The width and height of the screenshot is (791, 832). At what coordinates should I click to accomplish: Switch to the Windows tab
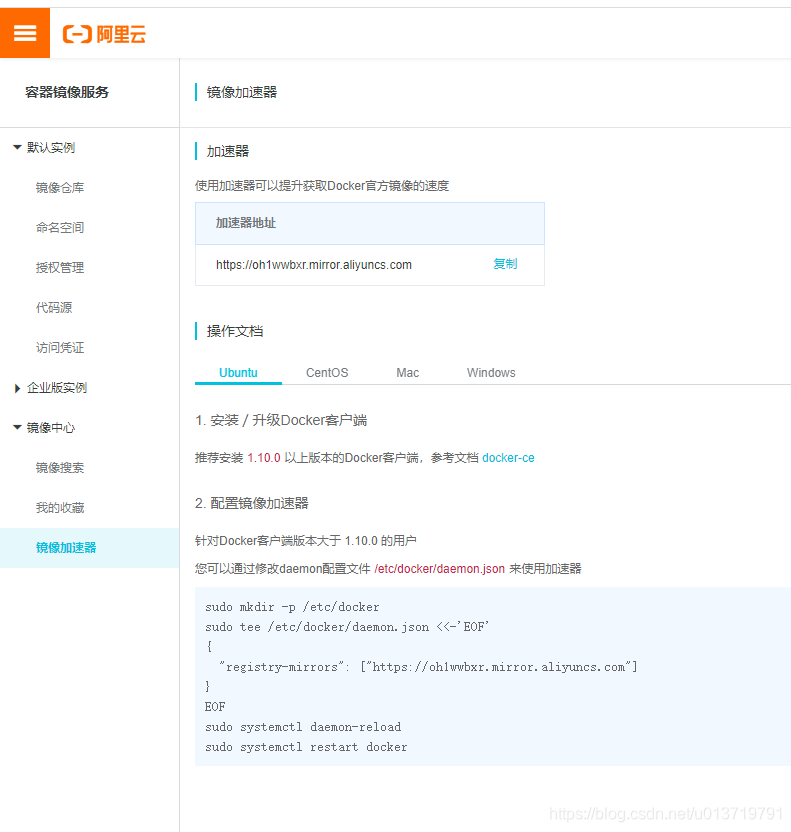pyautogui.click(x=491, y=372)
